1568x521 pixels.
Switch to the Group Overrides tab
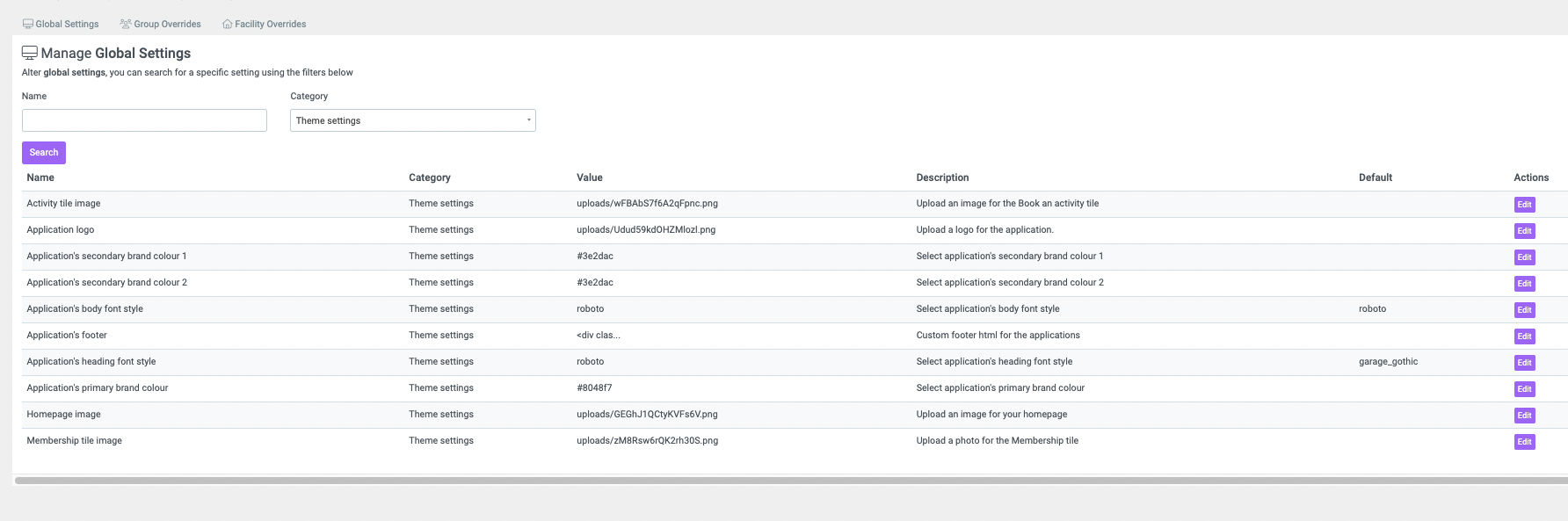coord(160,24)
